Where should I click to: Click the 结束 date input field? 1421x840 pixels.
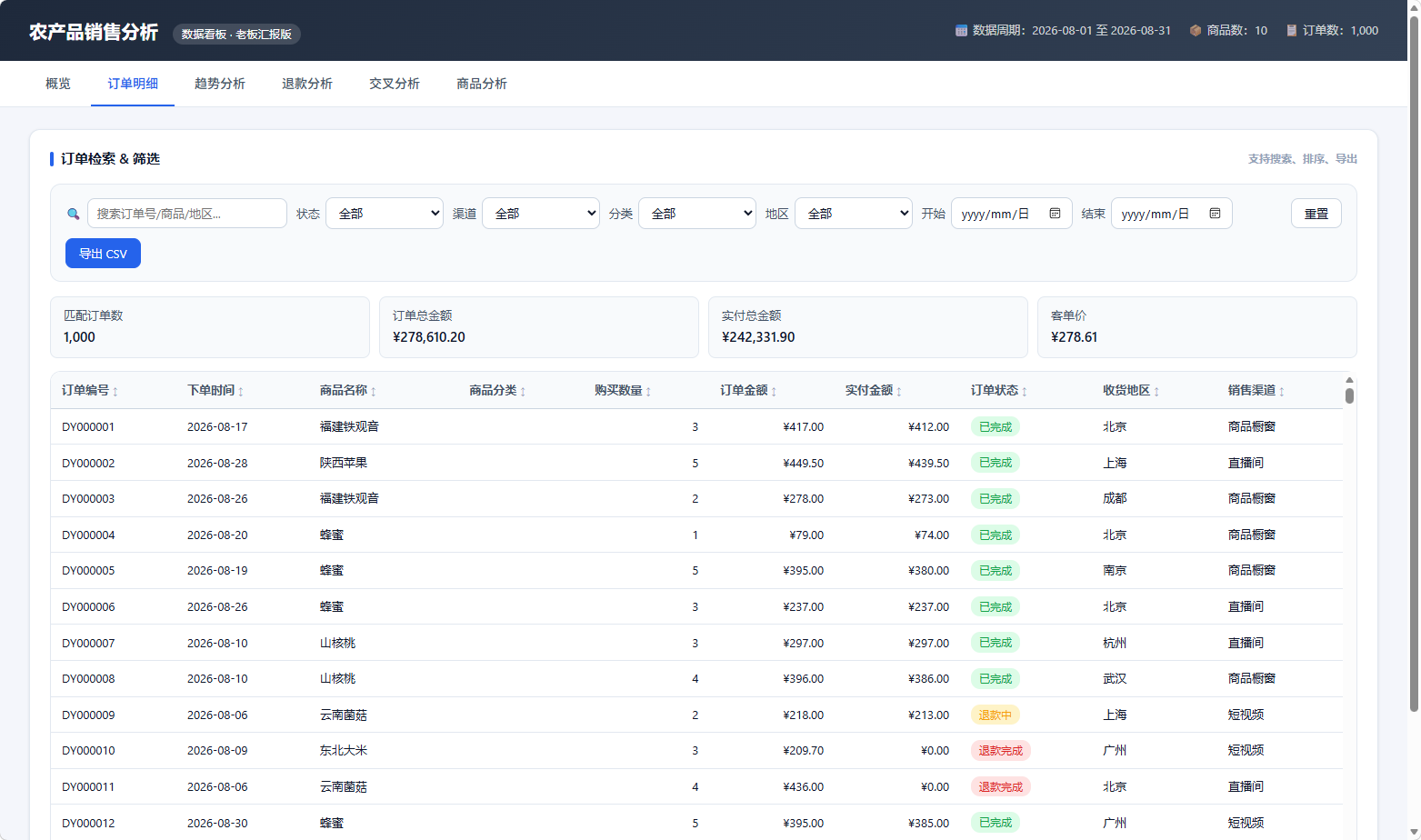click(x=1172, y=214)
